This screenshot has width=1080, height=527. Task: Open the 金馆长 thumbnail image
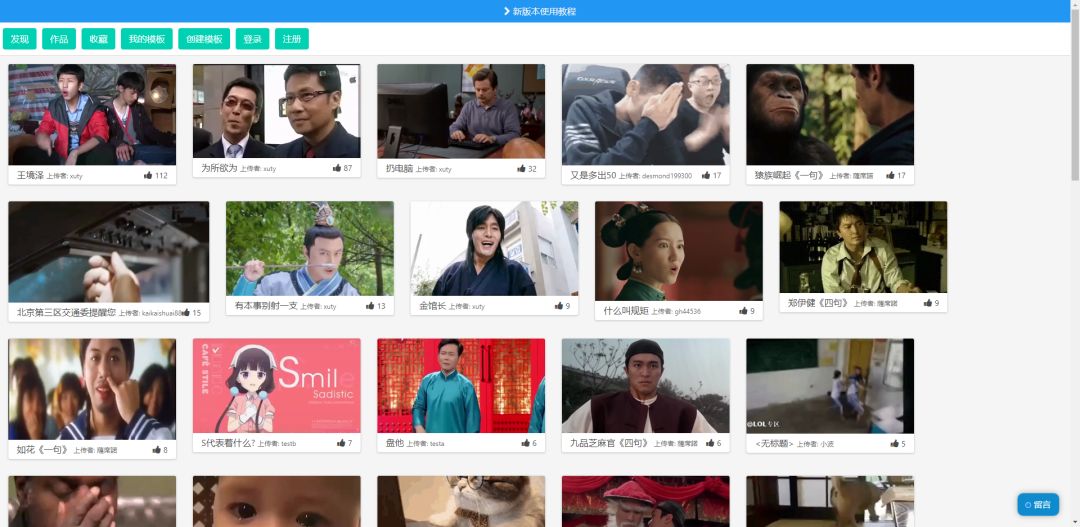tap(495, 248)
